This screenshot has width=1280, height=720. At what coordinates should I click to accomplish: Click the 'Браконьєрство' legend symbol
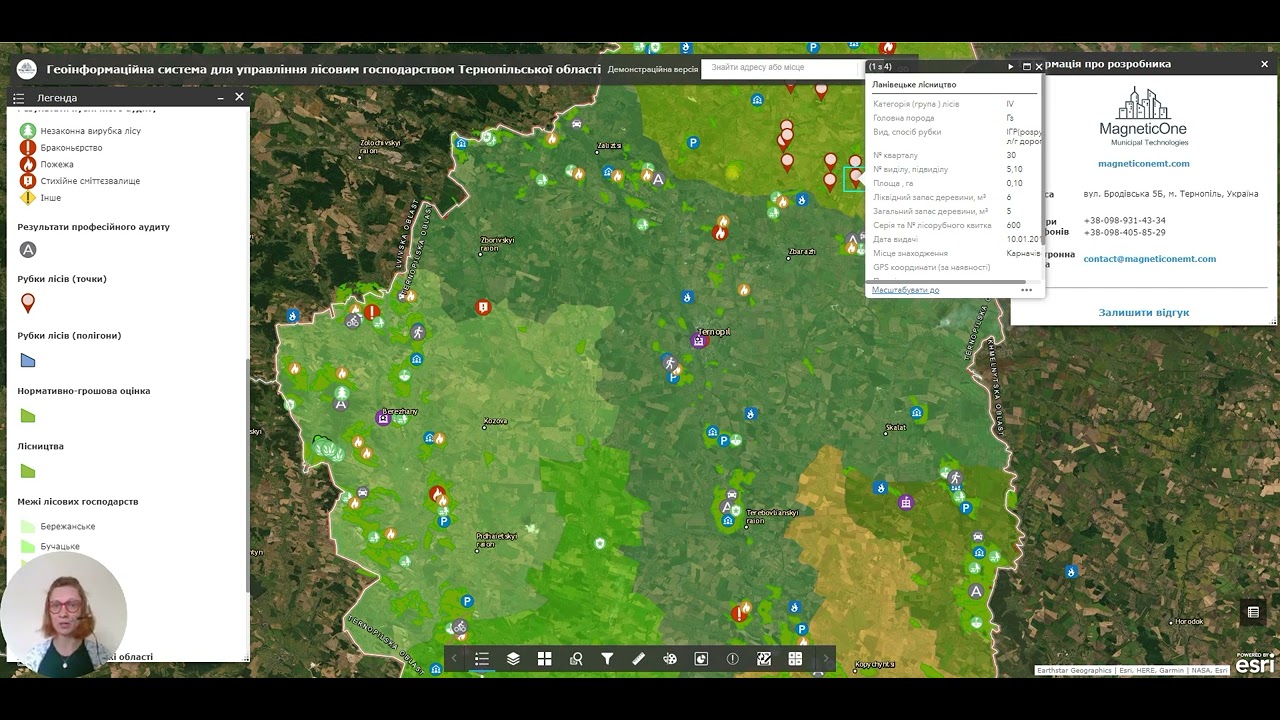tap(28, 148)
